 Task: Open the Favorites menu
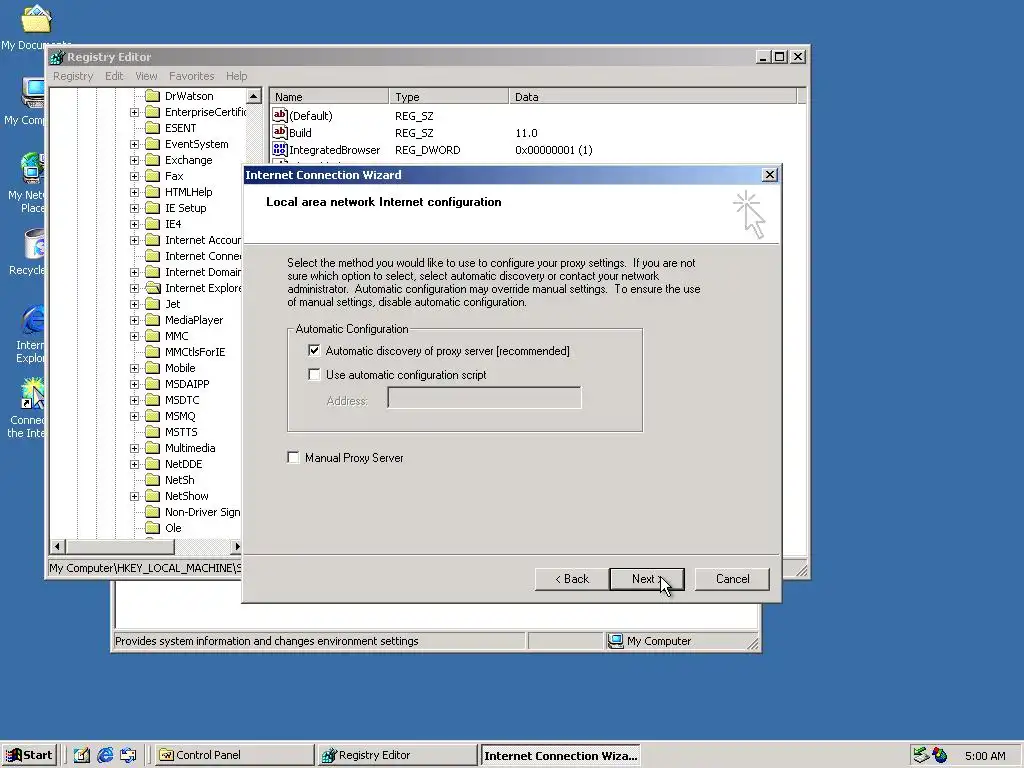tap(191, 76)
